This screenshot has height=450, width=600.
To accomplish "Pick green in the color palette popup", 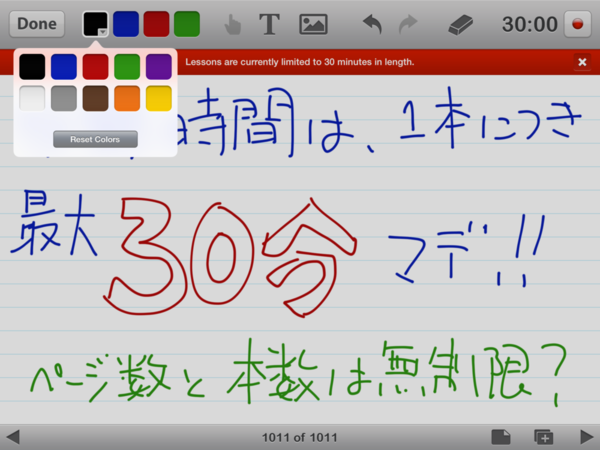I will [x=127, y=67].
